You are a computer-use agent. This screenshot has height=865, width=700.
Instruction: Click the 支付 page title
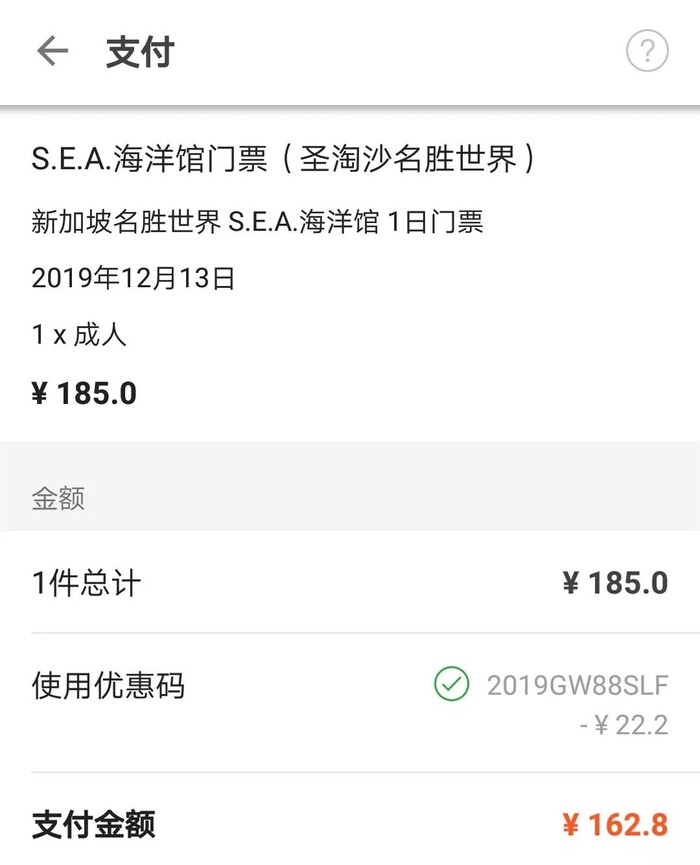point(140,52)
